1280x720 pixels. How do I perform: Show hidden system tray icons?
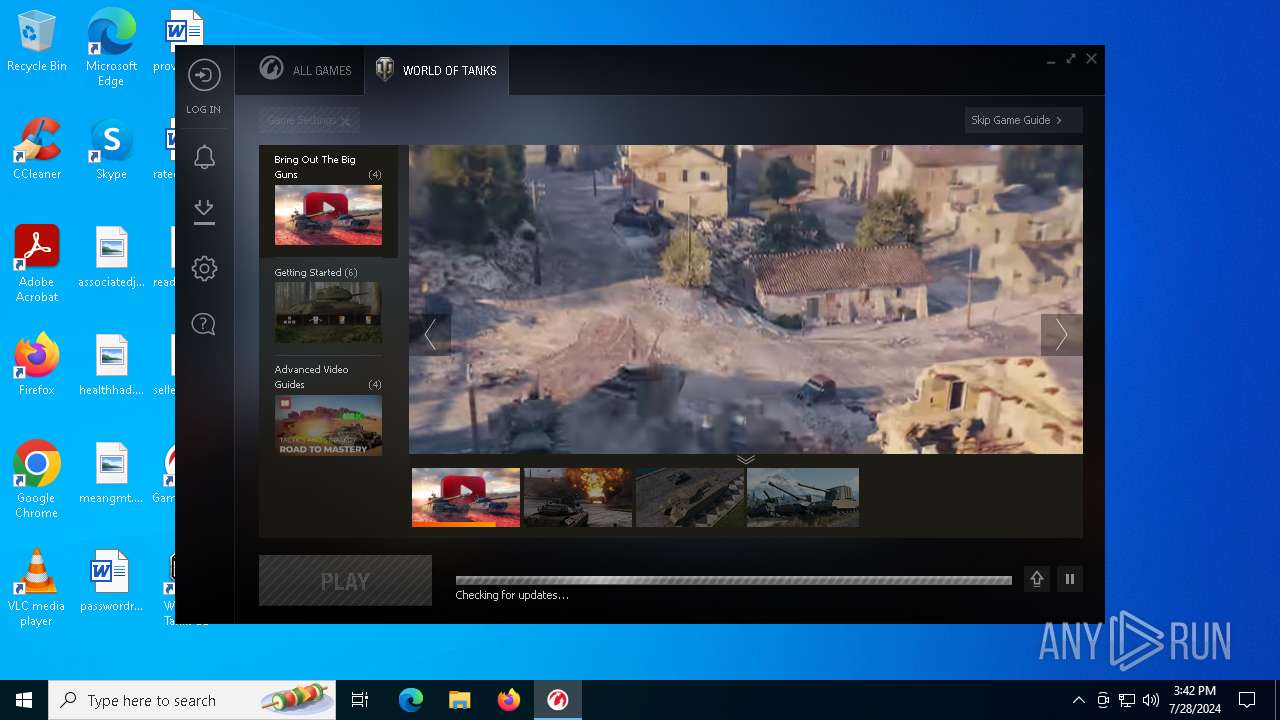coord(1078,700)
